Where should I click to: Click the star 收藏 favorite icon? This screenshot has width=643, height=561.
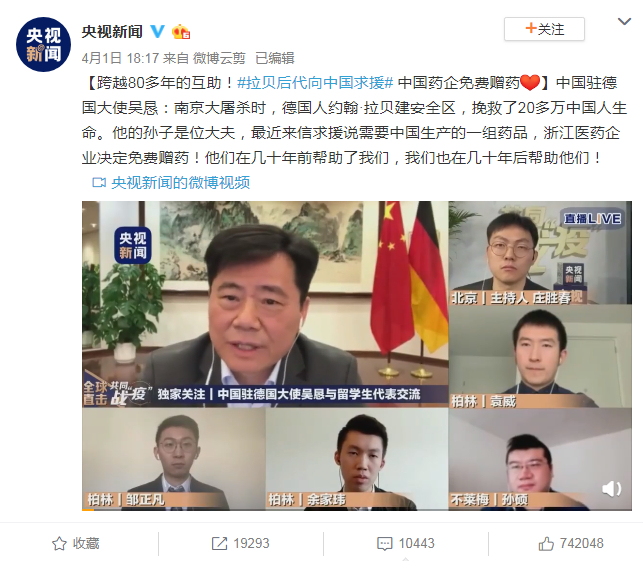click(x=59, y=544)
